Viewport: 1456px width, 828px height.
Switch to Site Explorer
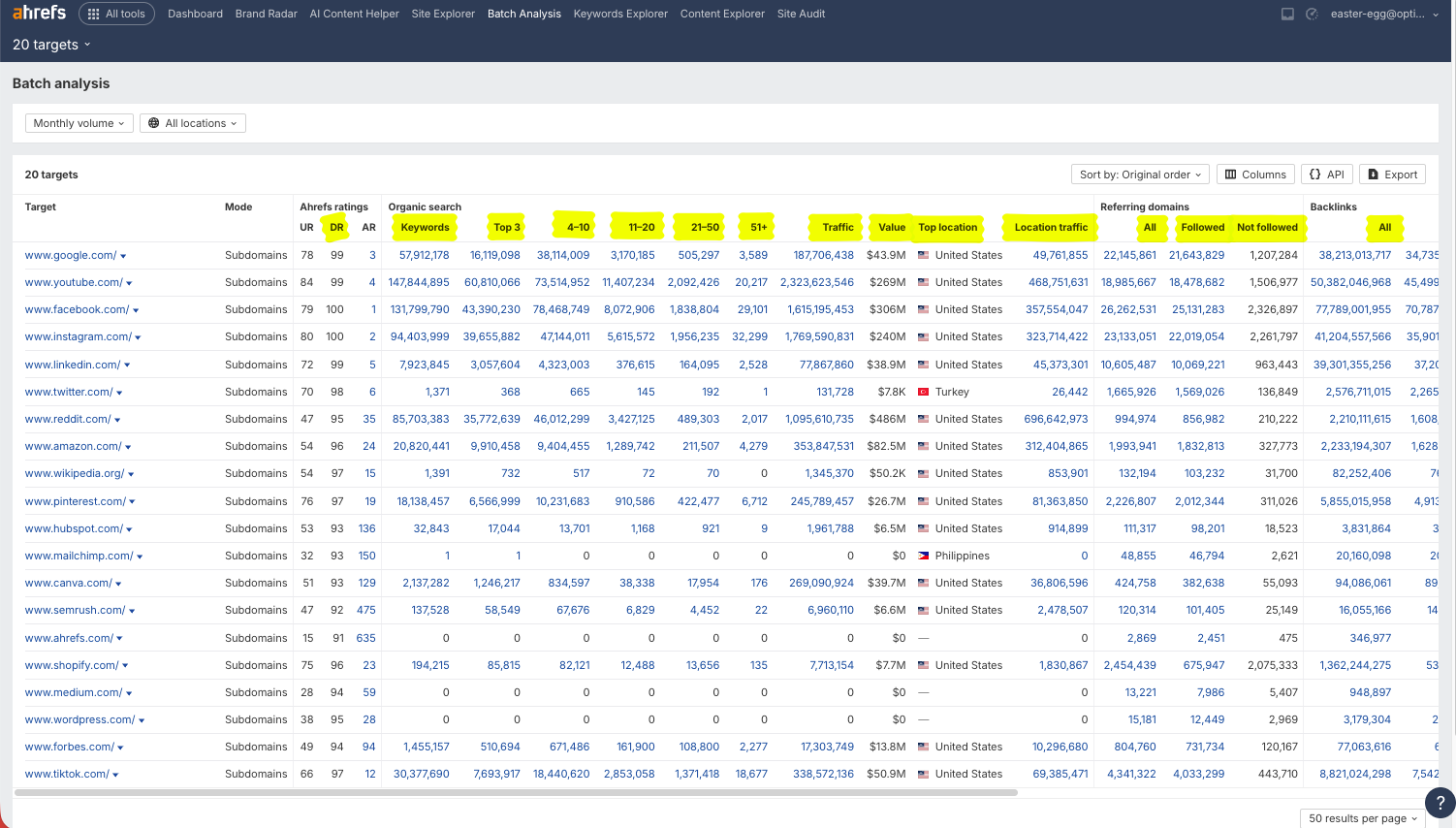tap(443, 14)
